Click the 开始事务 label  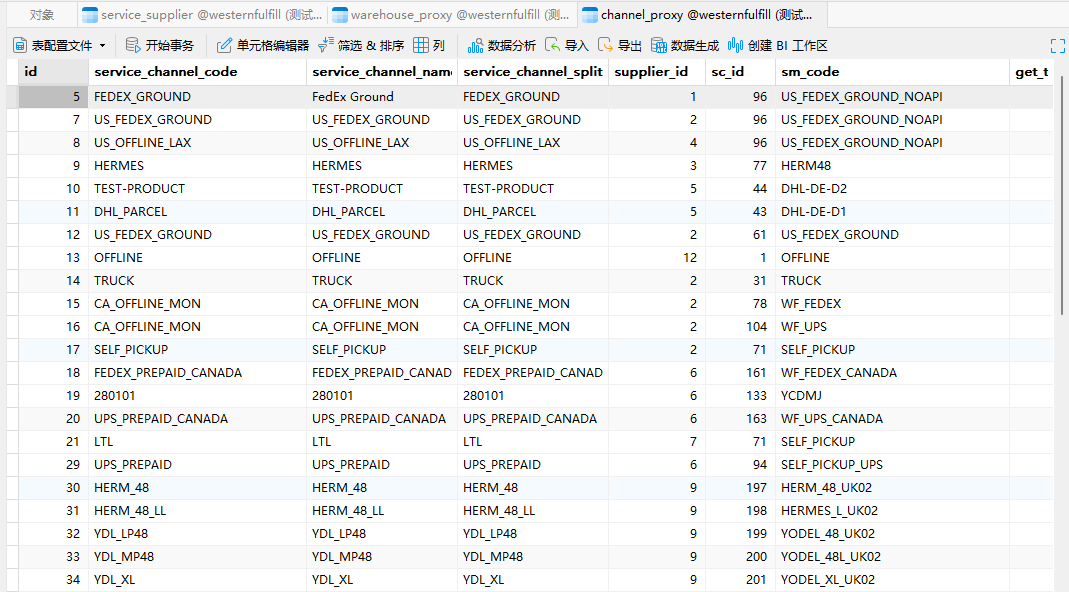click(x=170, y=46)
